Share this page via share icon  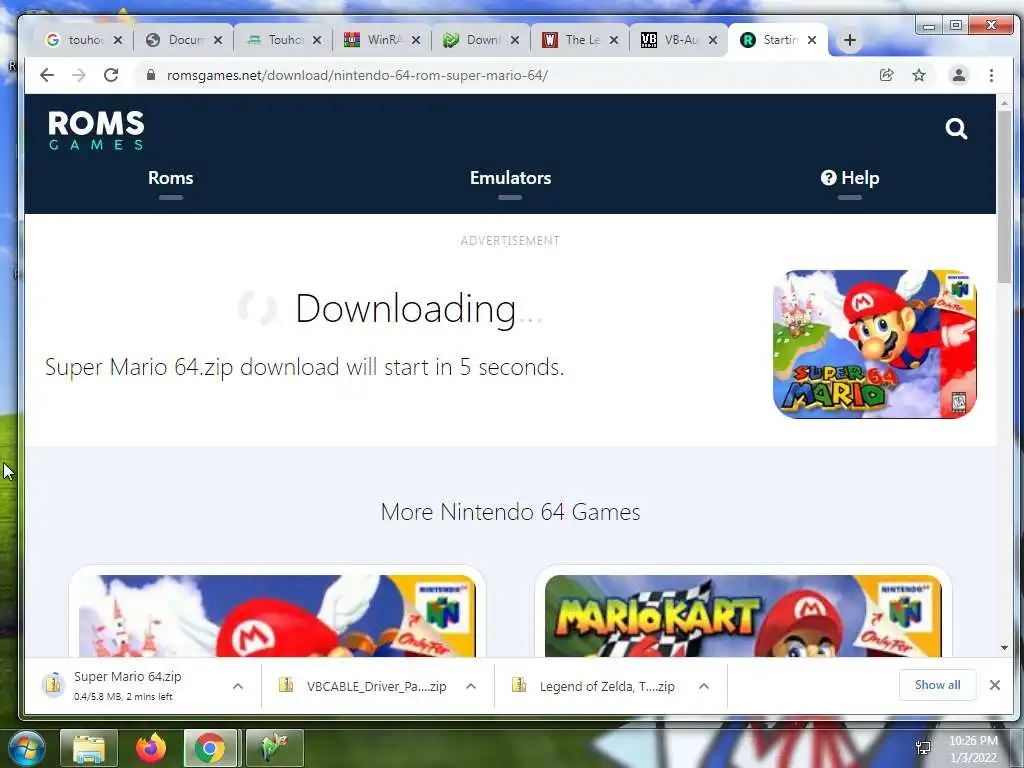pyautogui.click(x=886, y=75)
